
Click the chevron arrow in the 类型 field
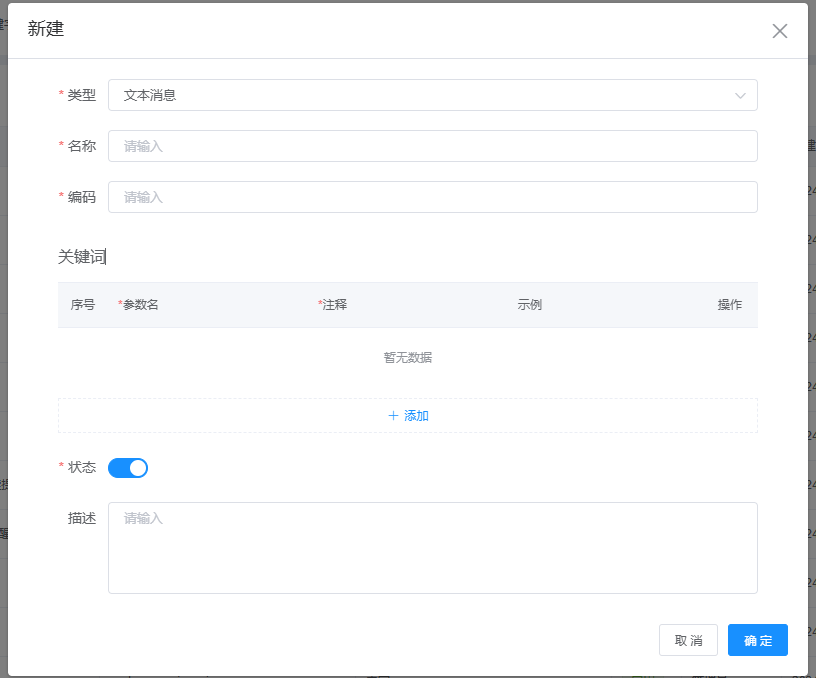[x=740, y=96]
